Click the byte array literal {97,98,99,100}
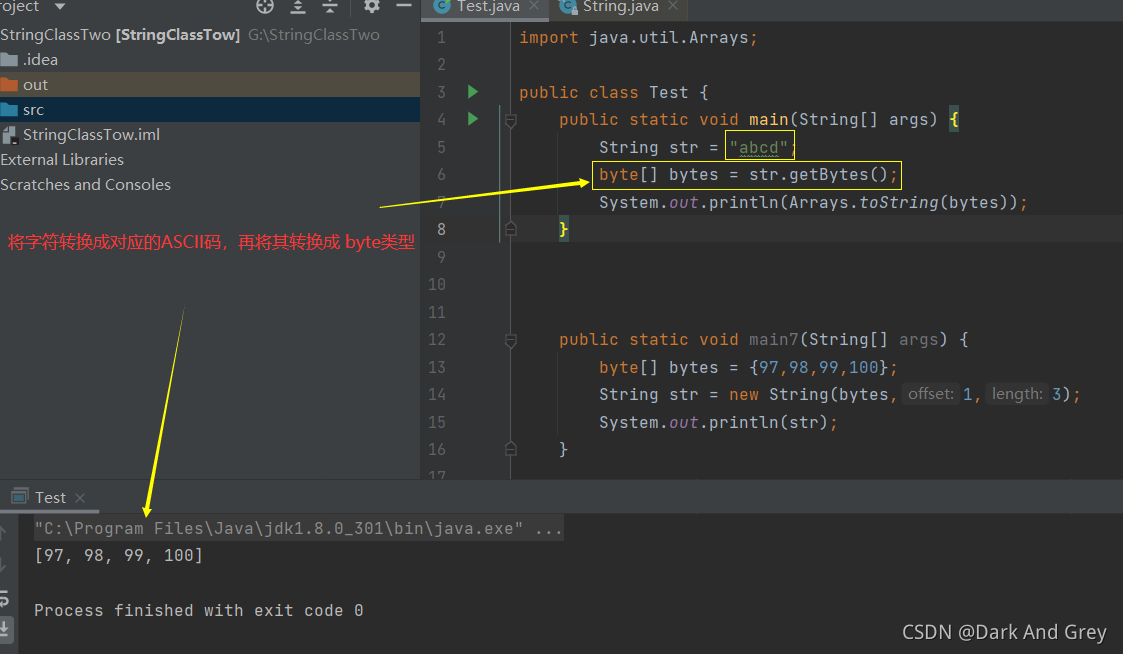Image resolution: width=1123 pixels, height=654 pixels. coord(819,367)
